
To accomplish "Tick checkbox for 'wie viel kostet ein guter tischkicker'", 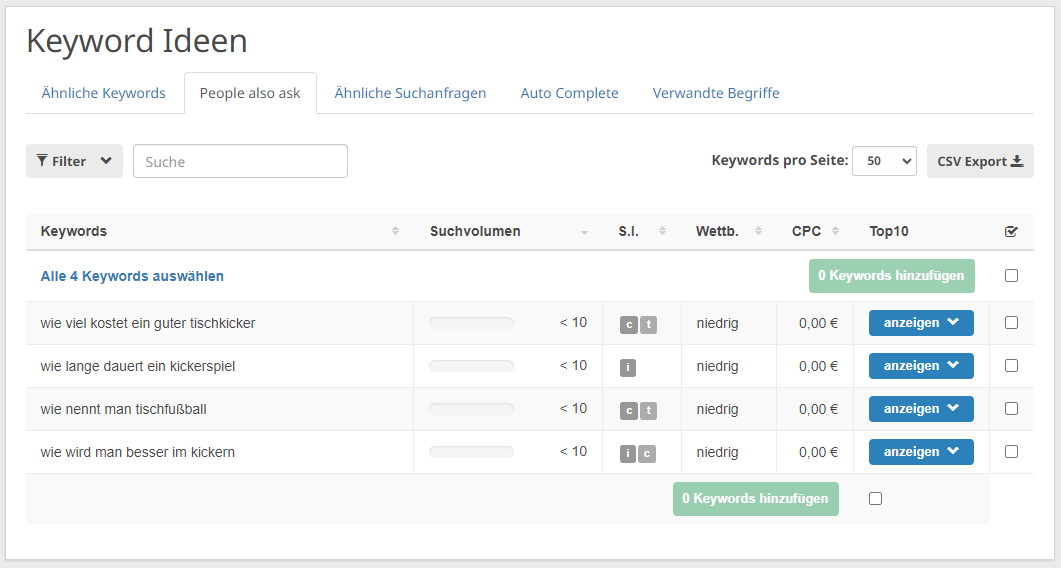I will [1011, 323].
